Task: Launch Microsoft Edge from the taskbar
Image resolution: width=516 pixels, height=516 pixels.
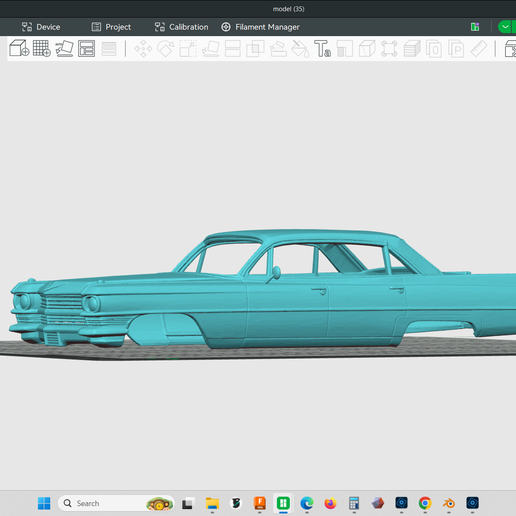Action: pyautogui.click(x=307, y=503)
